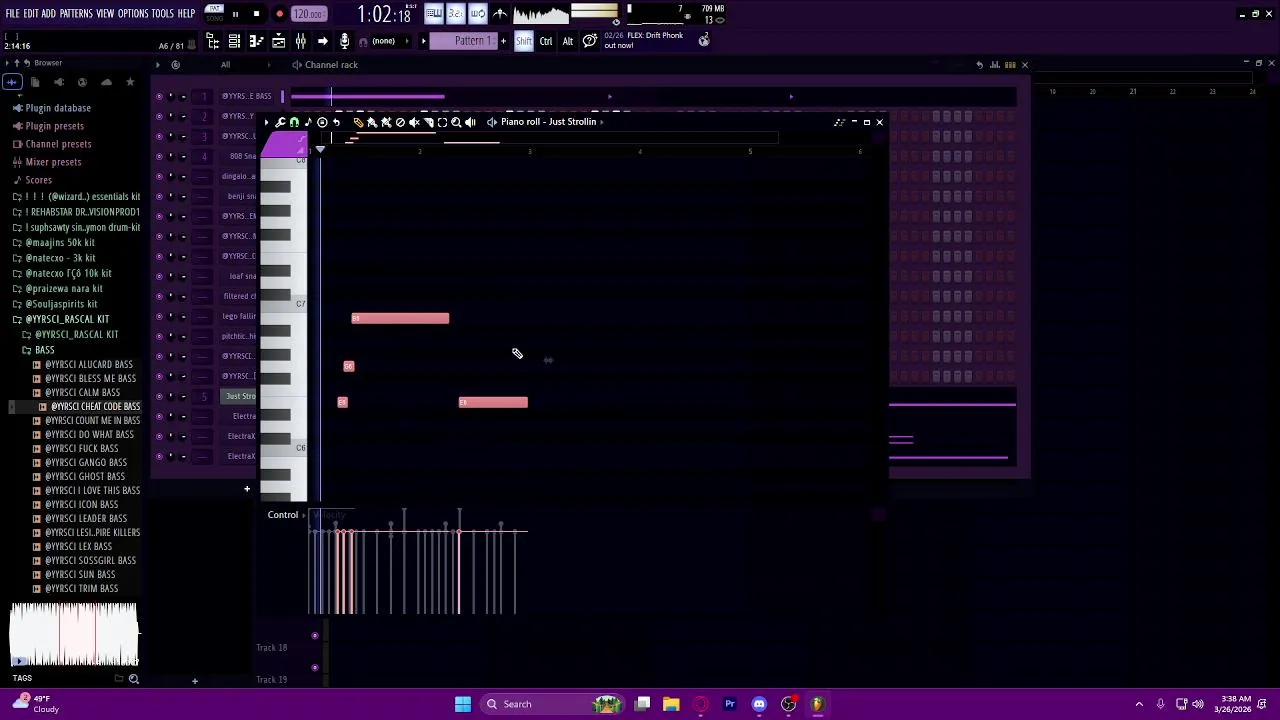Open the HELP menu
1280x720 pixels.
click(187, 14)
